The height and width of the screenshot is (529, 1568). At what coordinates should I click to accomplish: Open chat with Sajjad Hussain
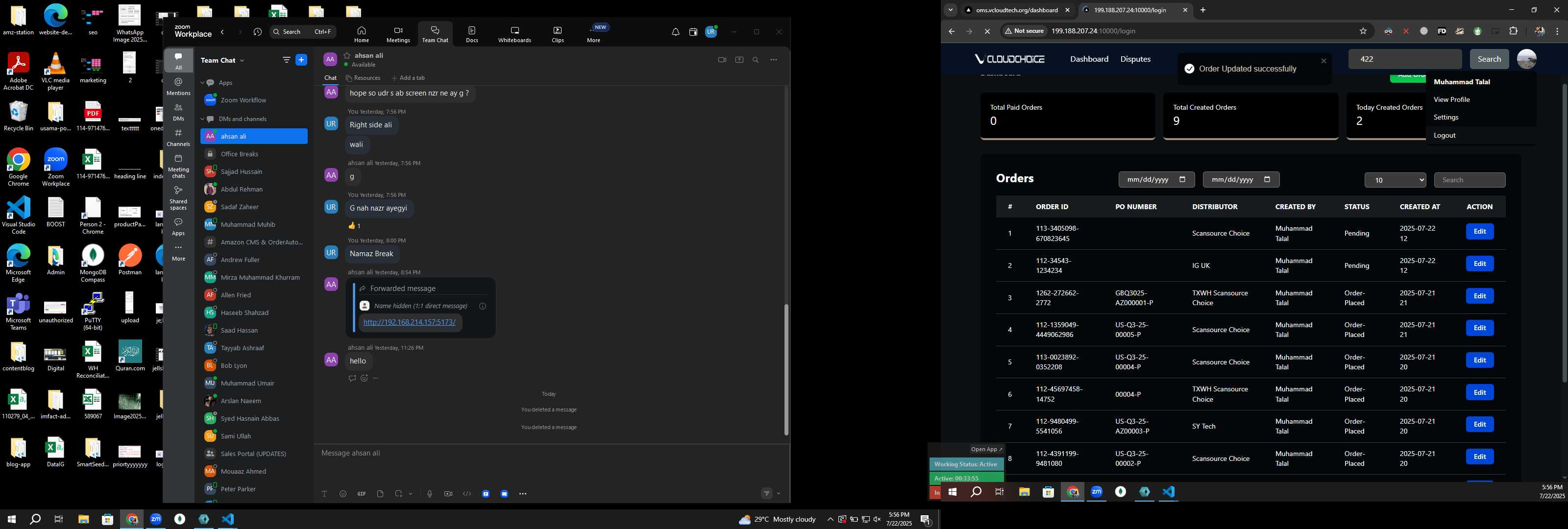tap(254, 171)
